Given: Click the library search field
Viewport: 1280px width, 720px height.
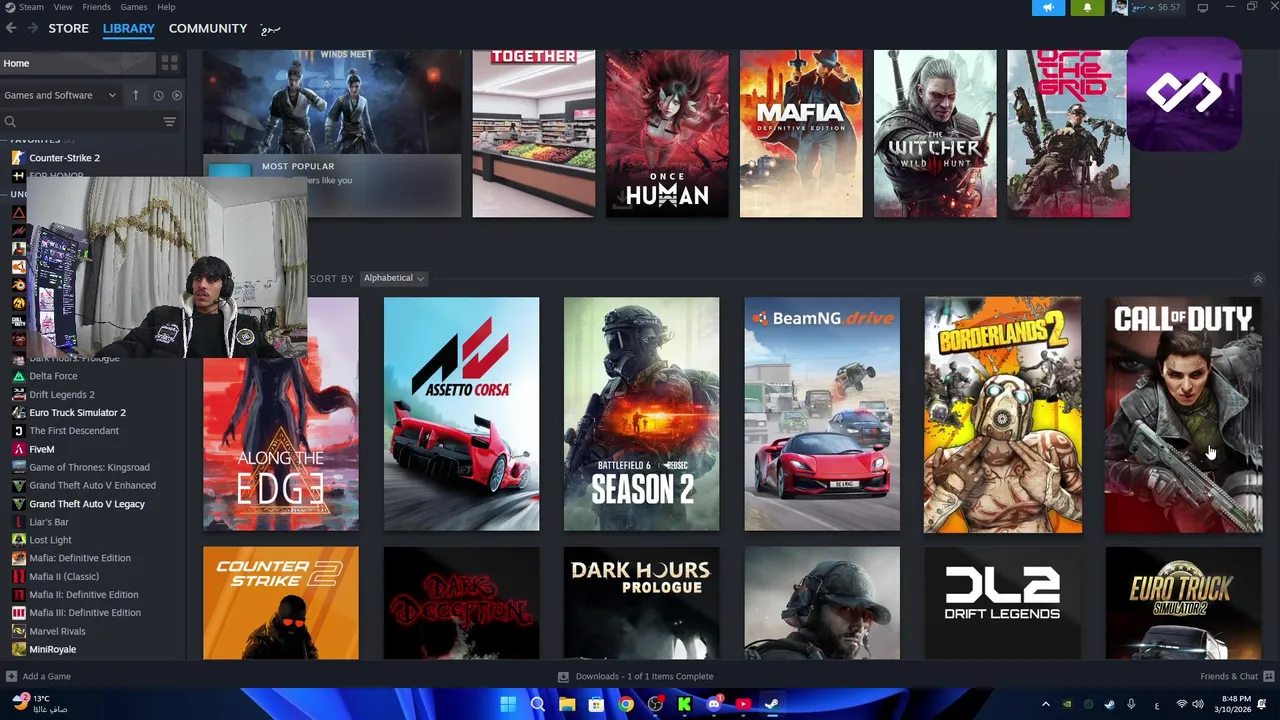Looking at the screenshot, I should [80, 122].
